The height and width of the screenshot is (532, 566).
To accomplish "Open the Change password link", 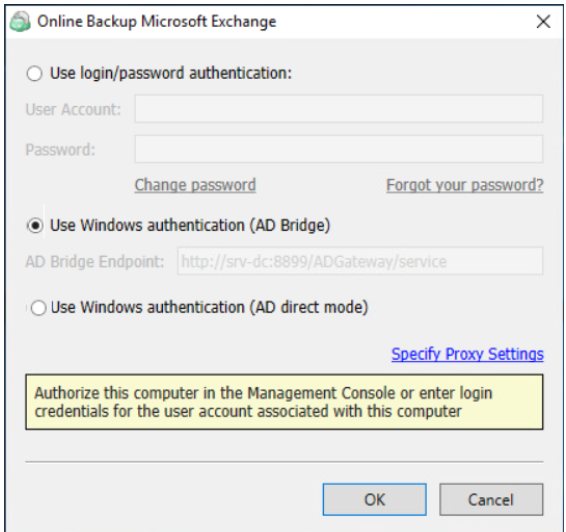I will (195, 185).
